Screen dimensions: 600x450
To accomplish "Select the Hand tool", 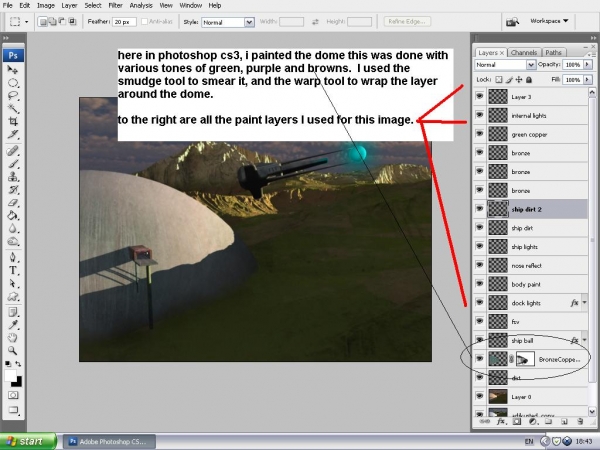I will 13,338.
